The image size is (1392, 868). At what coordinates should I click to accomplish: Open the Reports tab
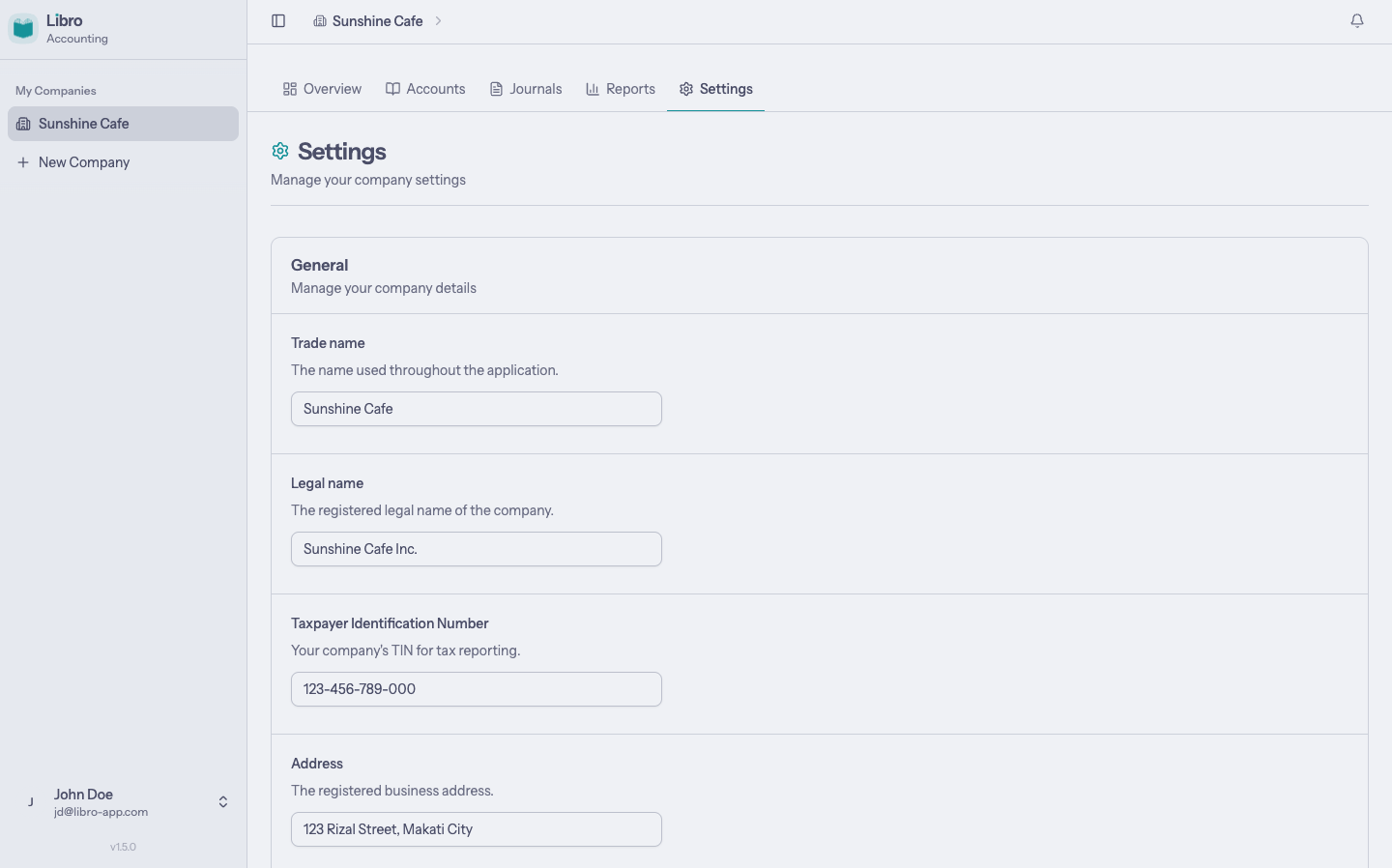click(621, 89)
